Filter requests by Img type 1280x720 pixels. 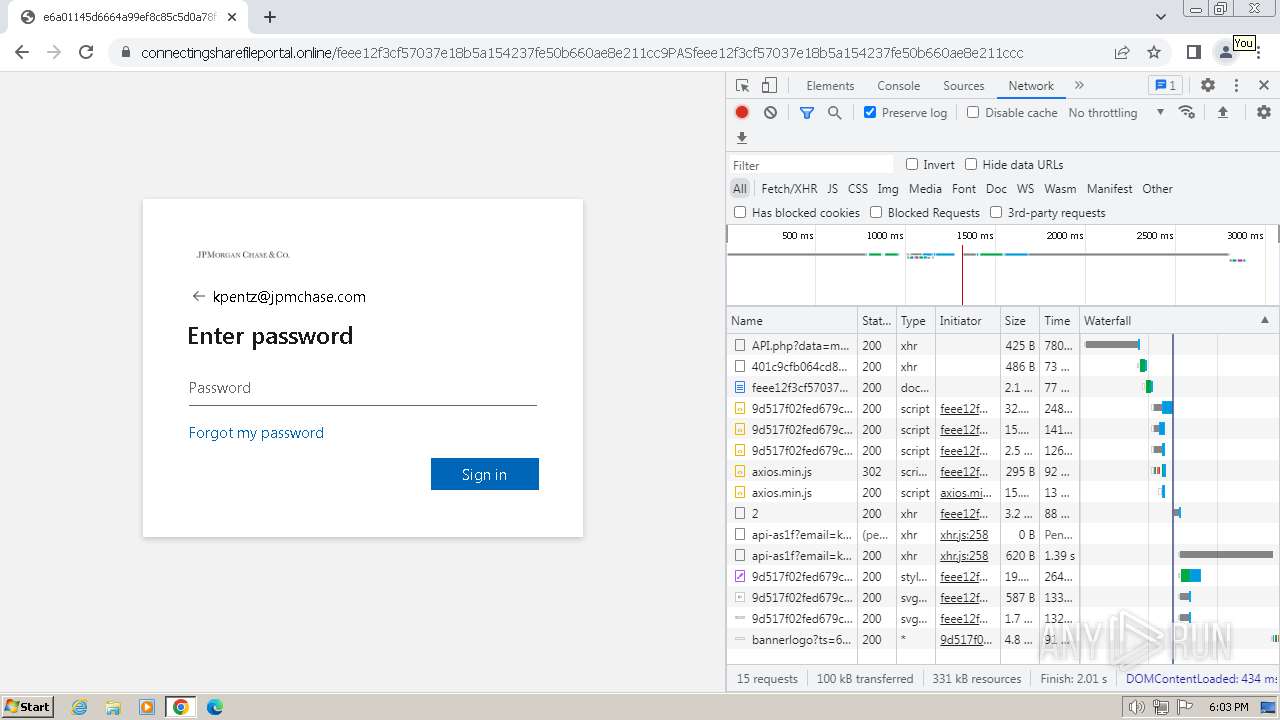click(x=888, y=188)
